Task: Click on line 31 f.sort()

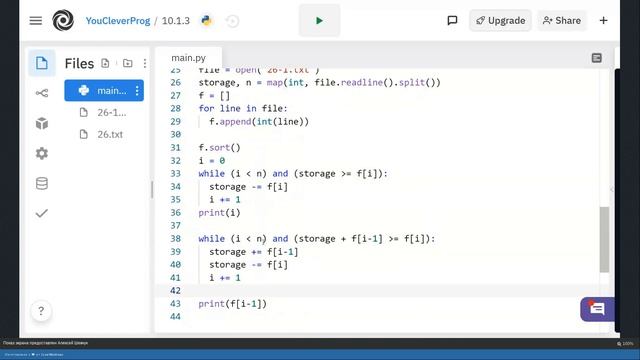Action: point(219,147)
